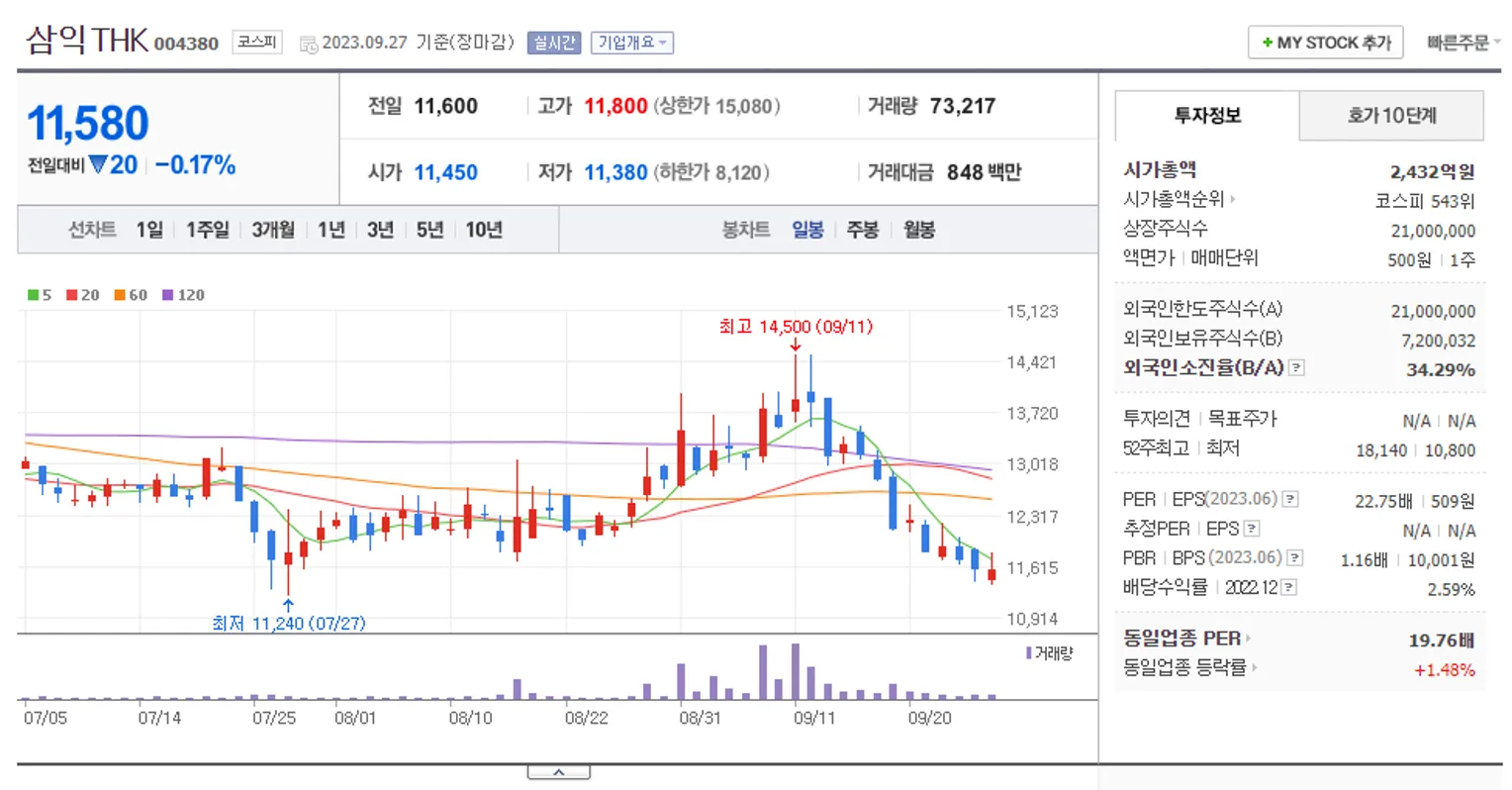Click the help icon beside EPS(2023.06)
1512x790 pixels.
1290,500
